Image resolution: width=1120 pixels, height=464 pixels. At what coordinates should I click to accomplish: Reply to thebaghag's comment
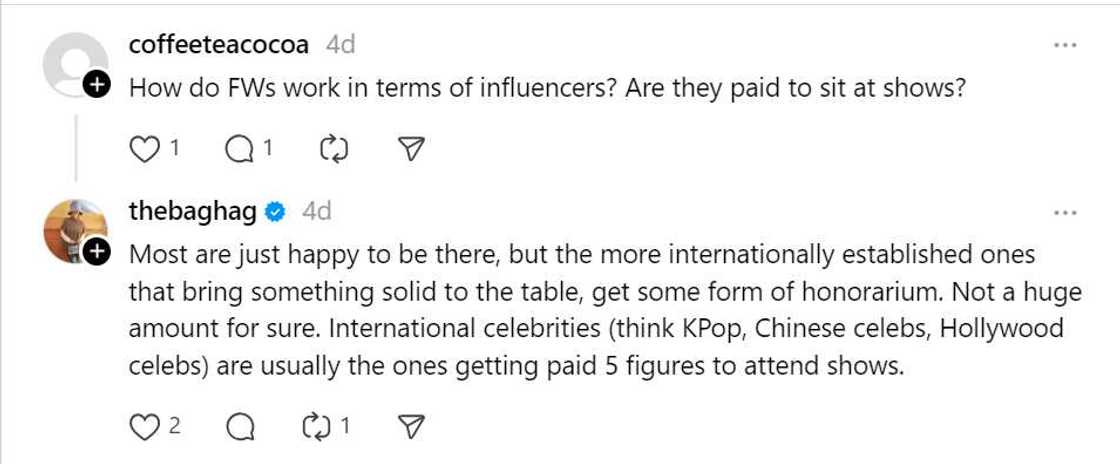pos(240,427)
